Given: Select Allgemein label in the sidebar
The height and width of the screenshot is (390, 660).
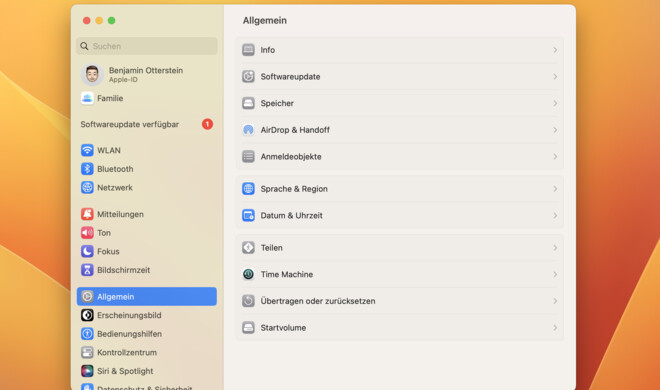Looking at the screenshot, I should coord(116,297).
